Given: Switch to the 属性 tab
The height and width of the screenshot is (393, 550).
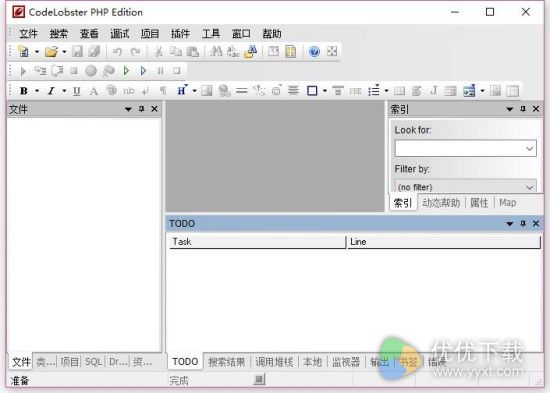Looking at the screenshot, I should [x=479, y=203].
